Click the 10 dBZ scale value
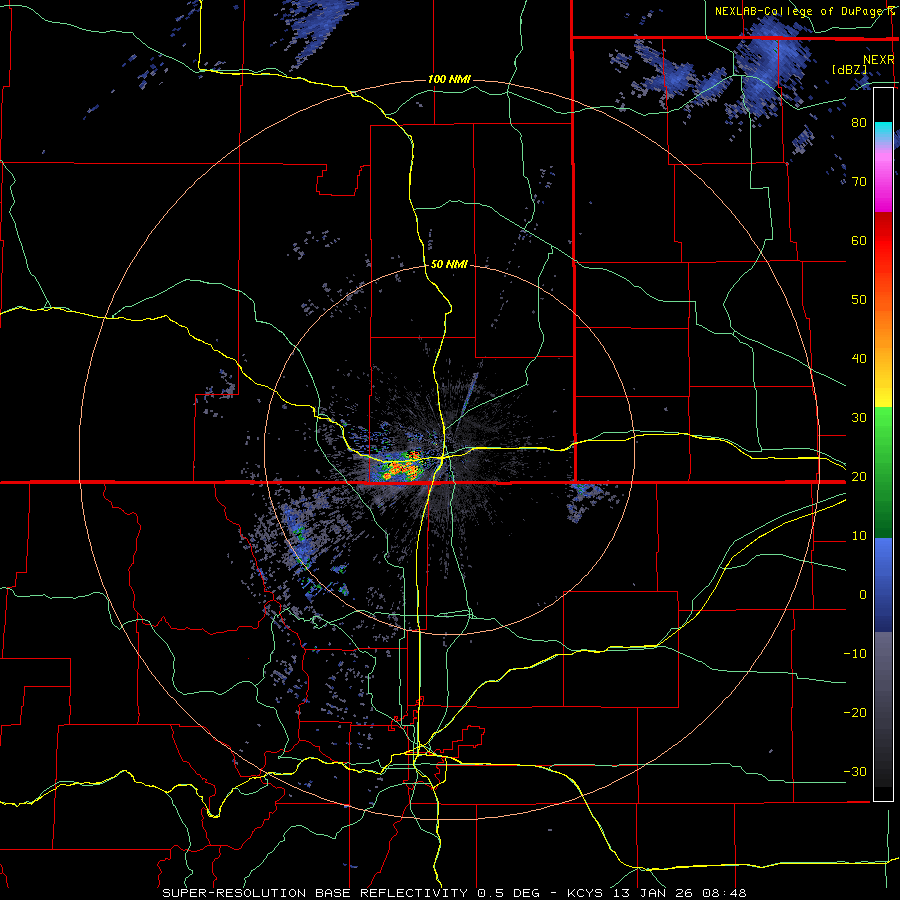 859,536
